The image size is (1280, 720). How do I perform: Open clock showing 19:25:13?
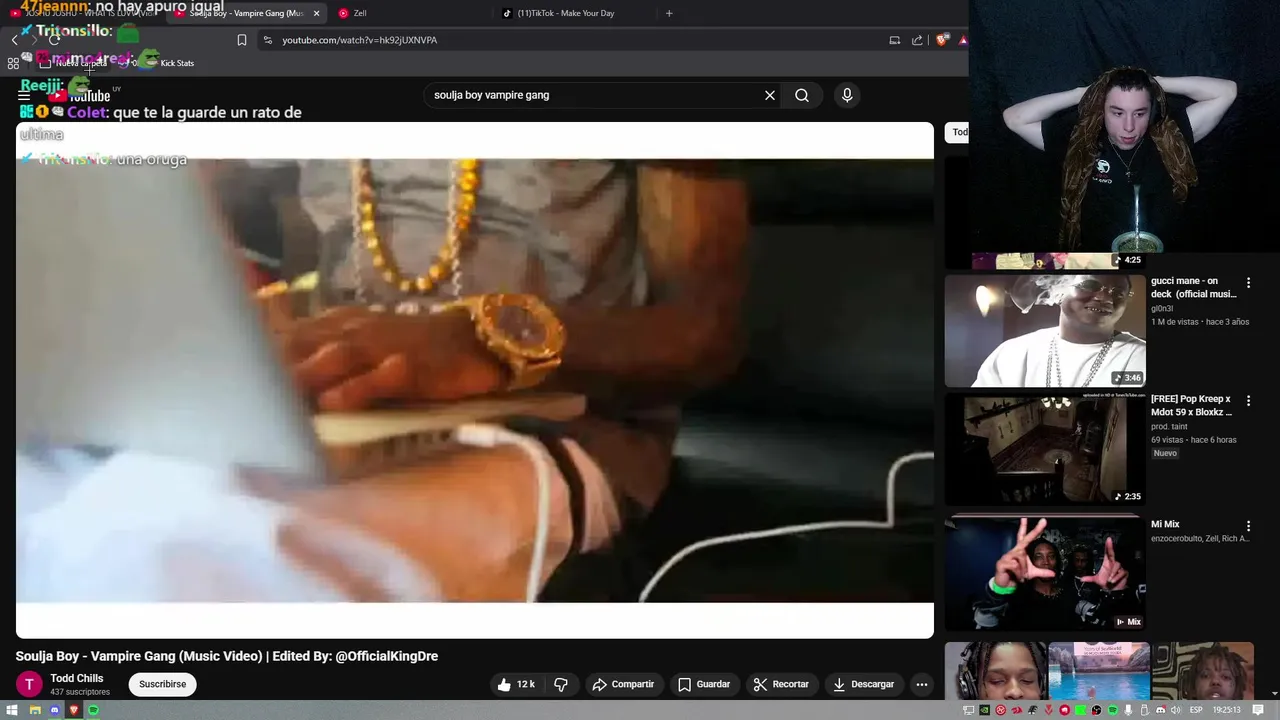[1226, 710]
